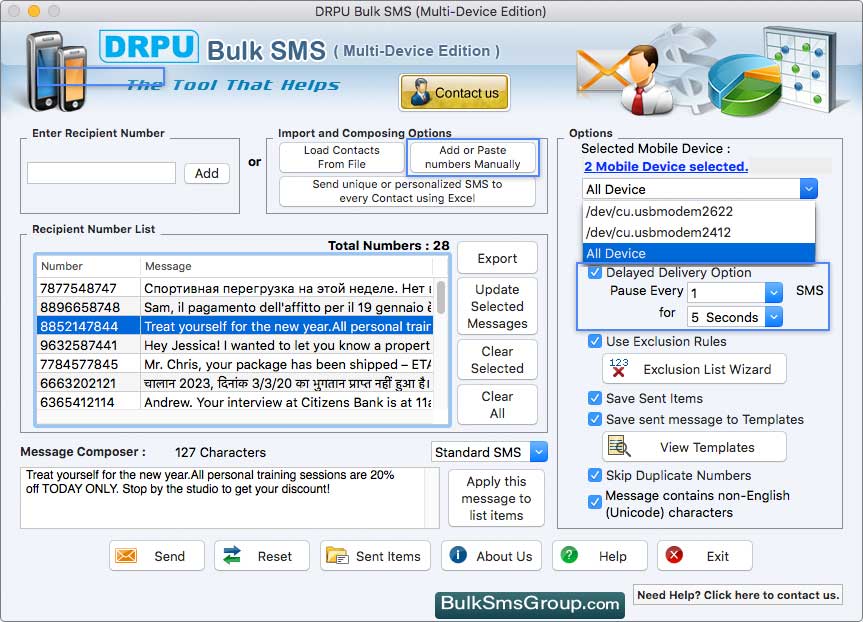The height and width of the screenshot is (622, 863).
Task: Click the Exclusion List Wizard icon
Action: click(x=619, y=368)
